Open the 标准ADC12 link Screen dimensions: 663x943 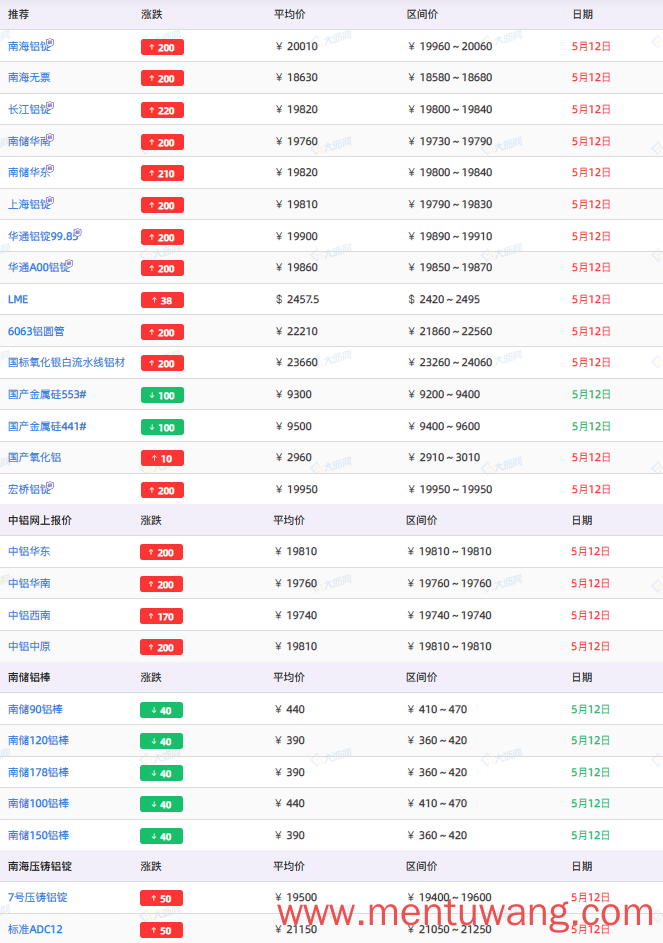pos(35,929)
